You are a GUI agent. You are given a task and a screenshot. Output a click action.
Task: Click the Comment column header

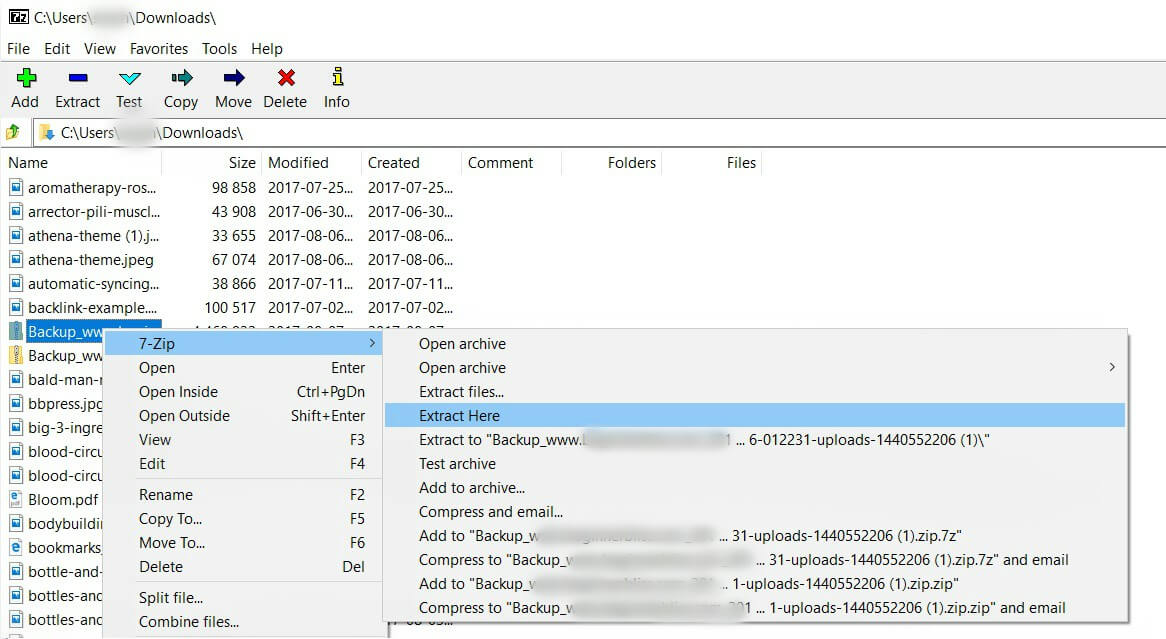[x=511, y=162]
